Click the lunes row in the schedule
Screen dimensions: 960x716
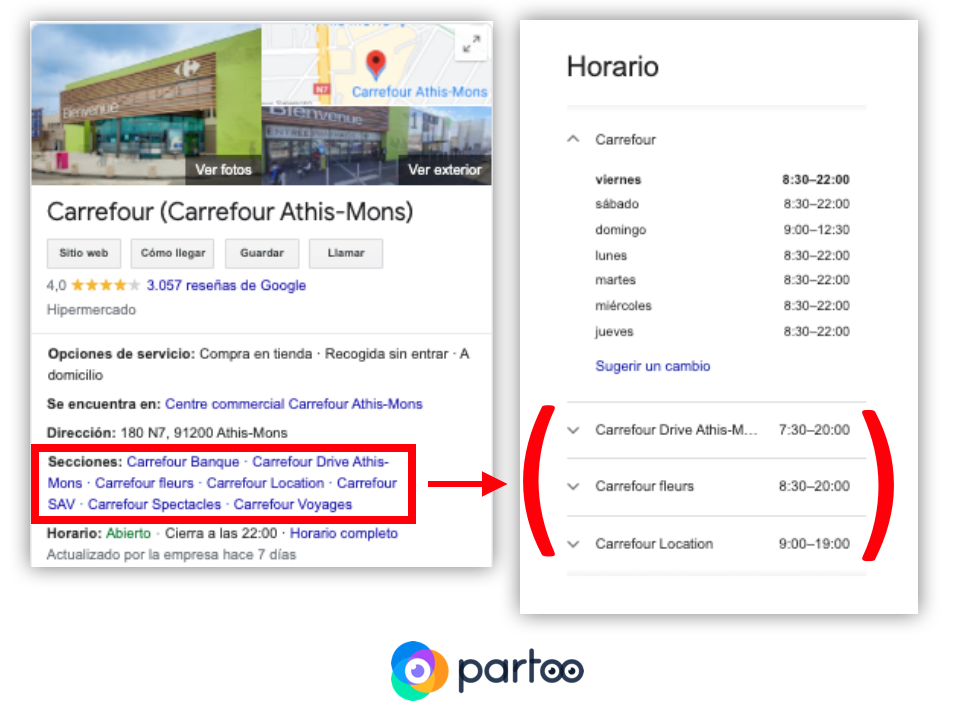722,255
